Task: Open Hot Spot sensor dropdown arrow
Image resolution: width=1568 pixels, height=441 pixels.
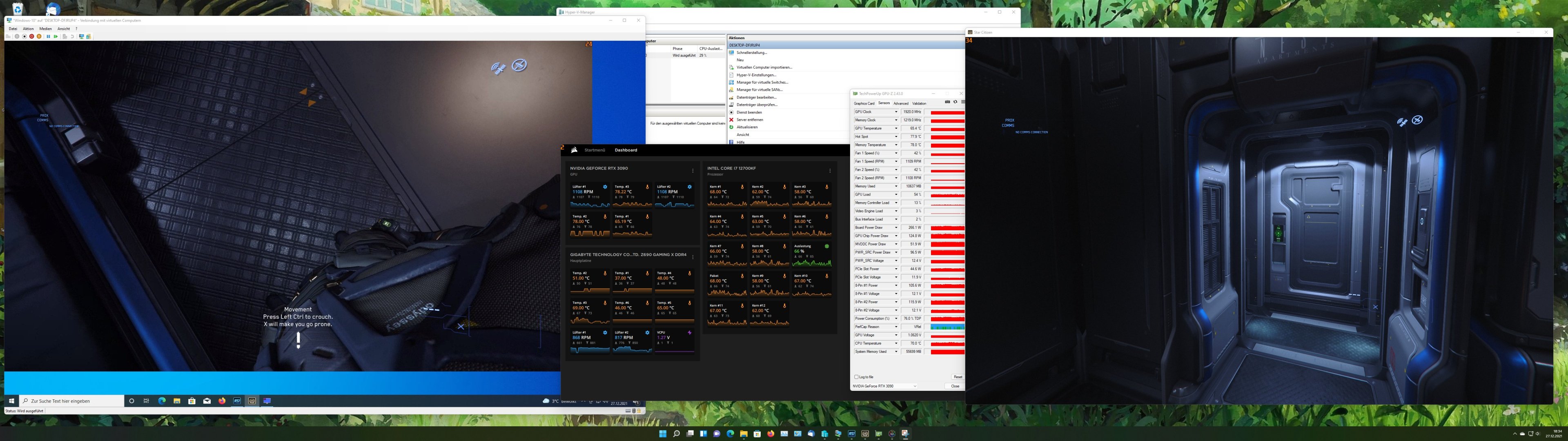Action: coord(895,136)
